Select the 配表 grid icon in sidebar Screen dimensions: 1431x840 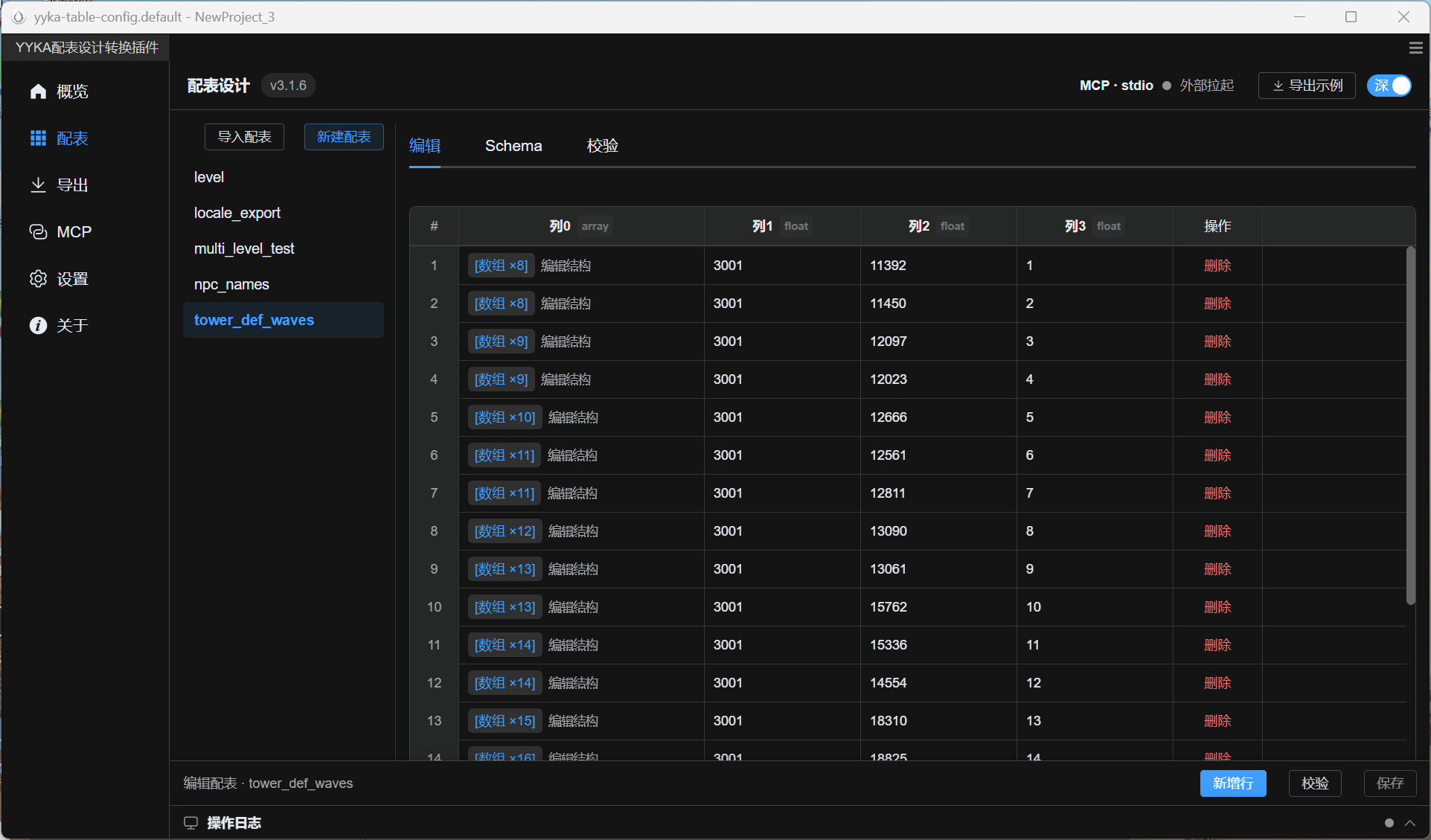pyautogui.click(x=38, y=138)
